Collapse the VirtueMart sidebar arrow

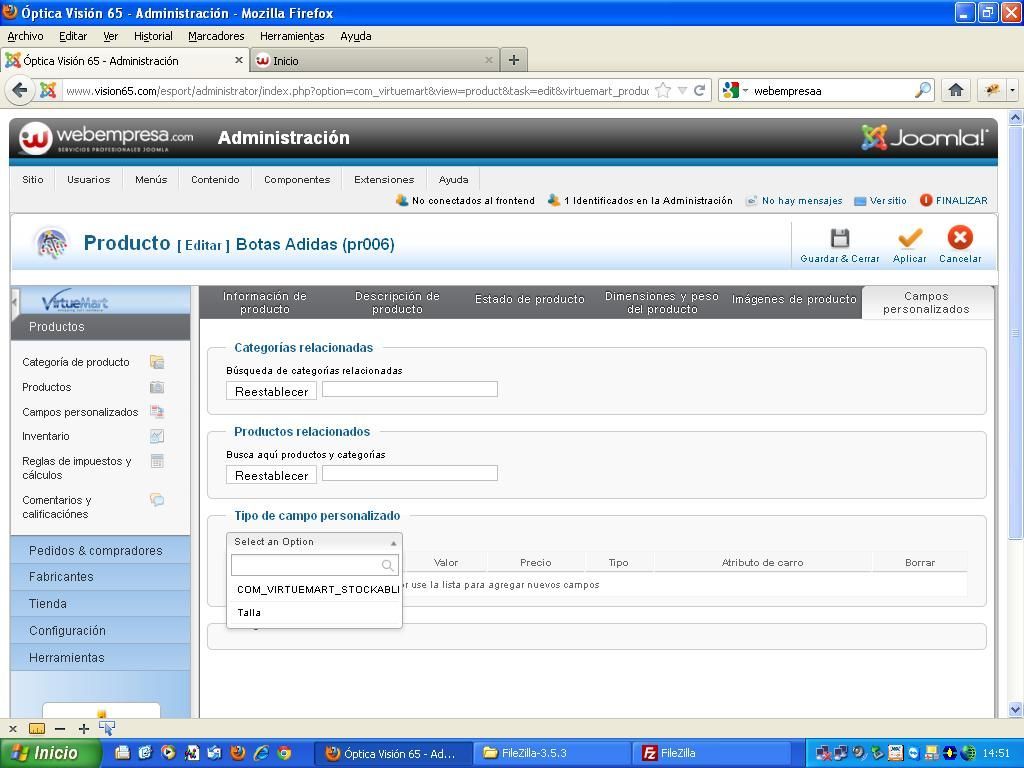(x=14, y=302)
